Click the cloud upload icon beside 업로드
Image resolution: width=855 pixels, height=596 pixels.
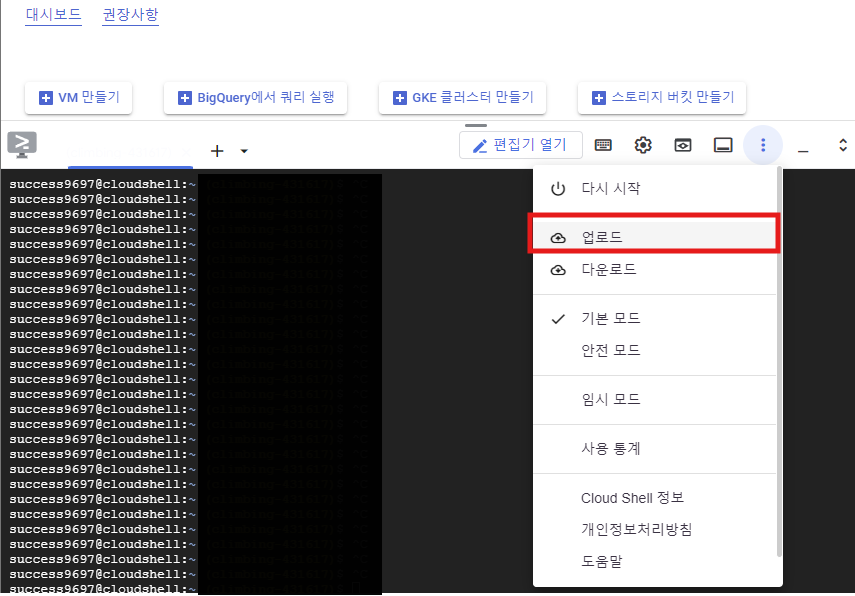[x=558, y=238]
